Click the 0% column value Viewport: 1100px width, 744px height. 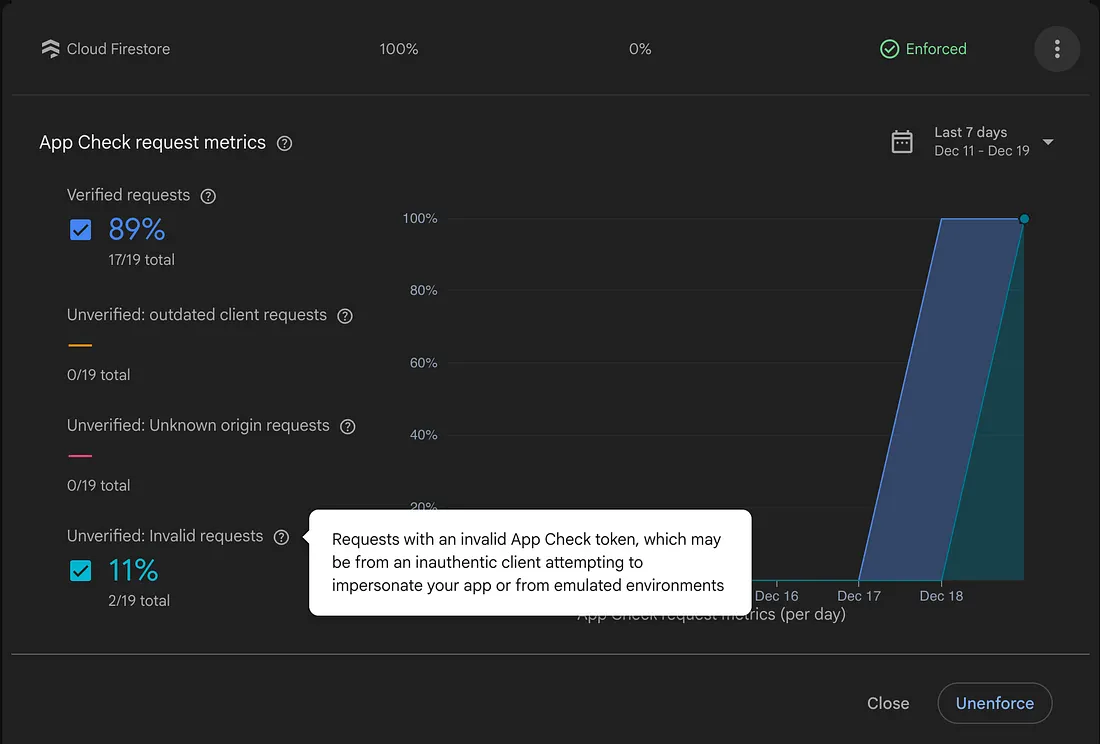[x=640, y=49]
